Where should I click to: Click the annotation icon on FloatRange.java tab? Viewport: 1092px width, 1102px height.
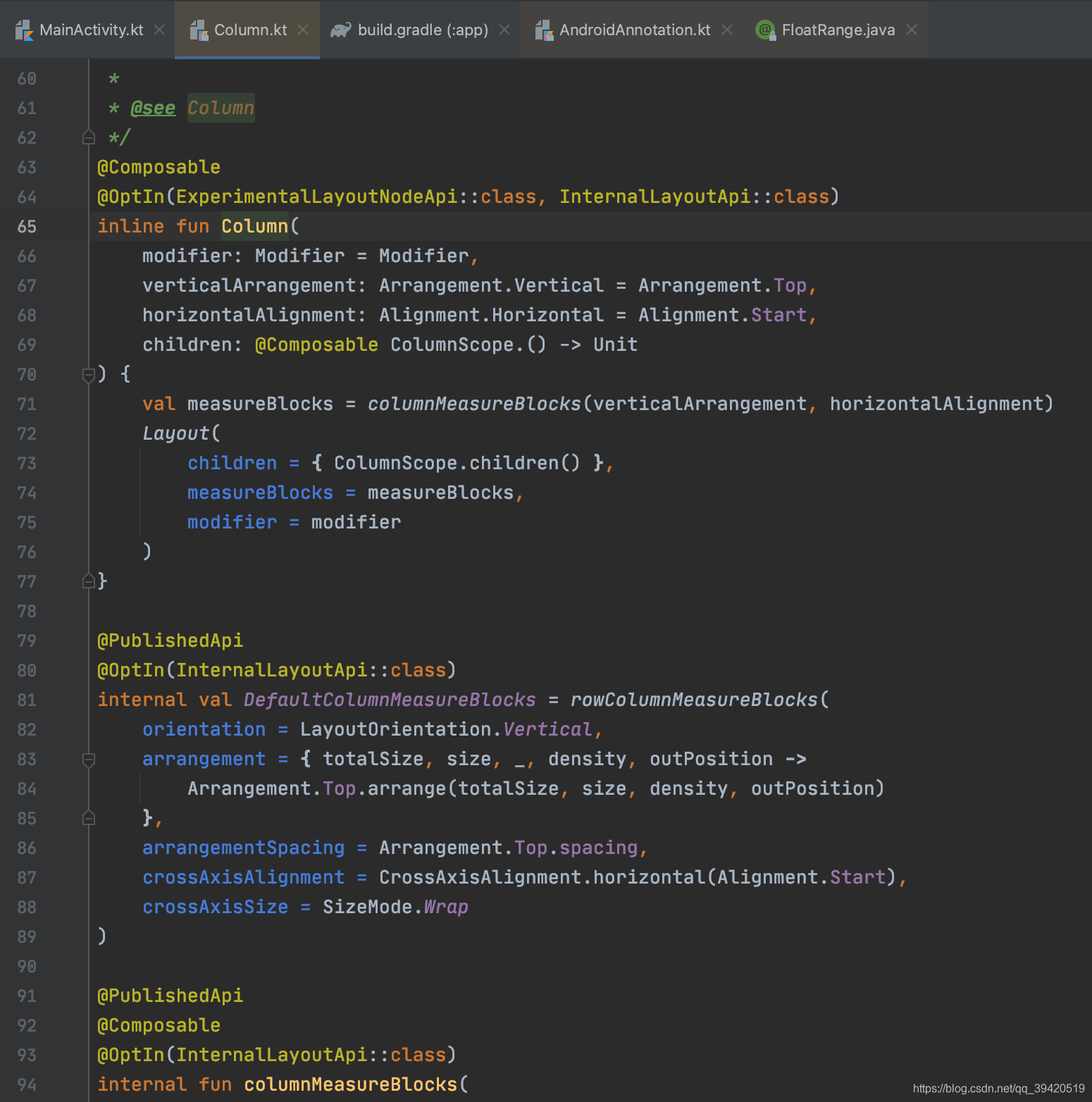pyautogui.click(x=765, y=30)
